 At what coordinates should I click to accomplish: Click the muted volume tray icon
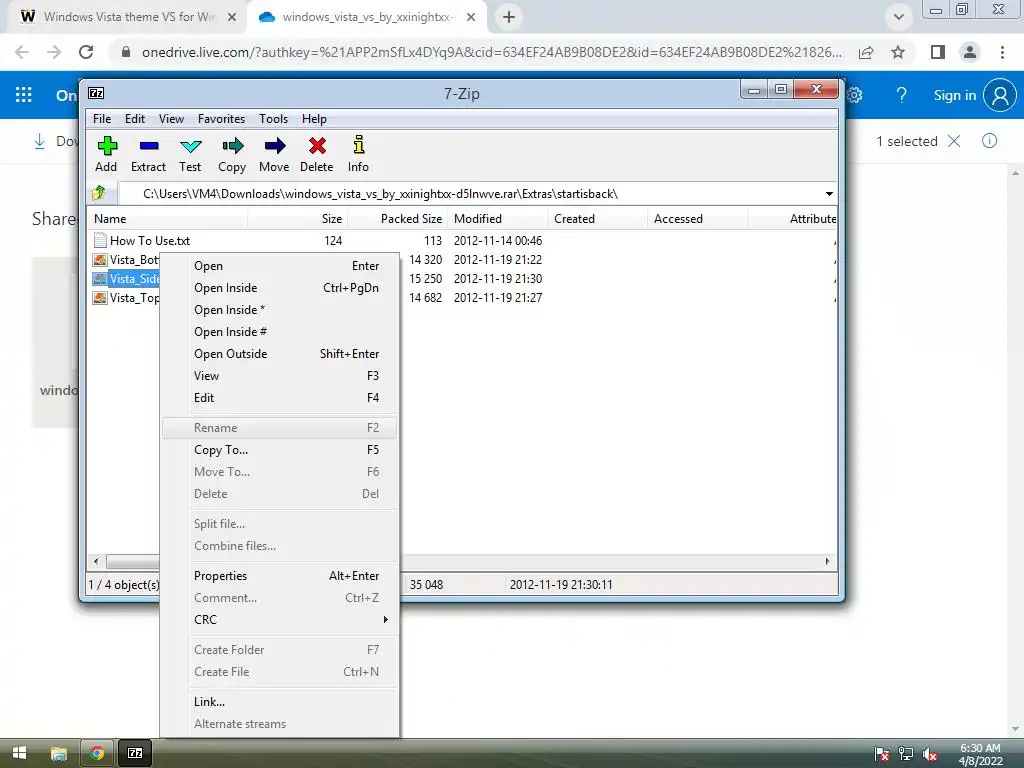[x=929, y=754]
